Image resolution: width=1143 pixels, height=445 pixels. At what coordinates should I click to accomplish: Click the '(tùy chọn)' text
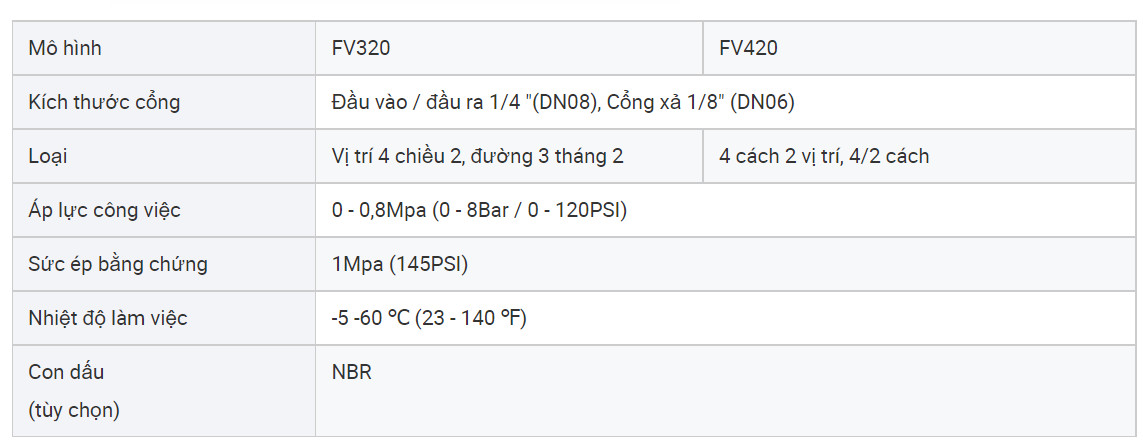(x=74, y=409)
